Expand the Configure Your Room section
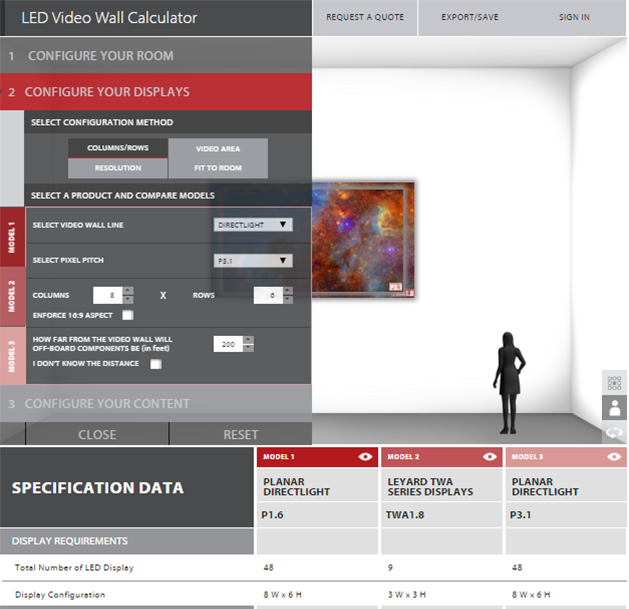 click(x=156, y=55)
